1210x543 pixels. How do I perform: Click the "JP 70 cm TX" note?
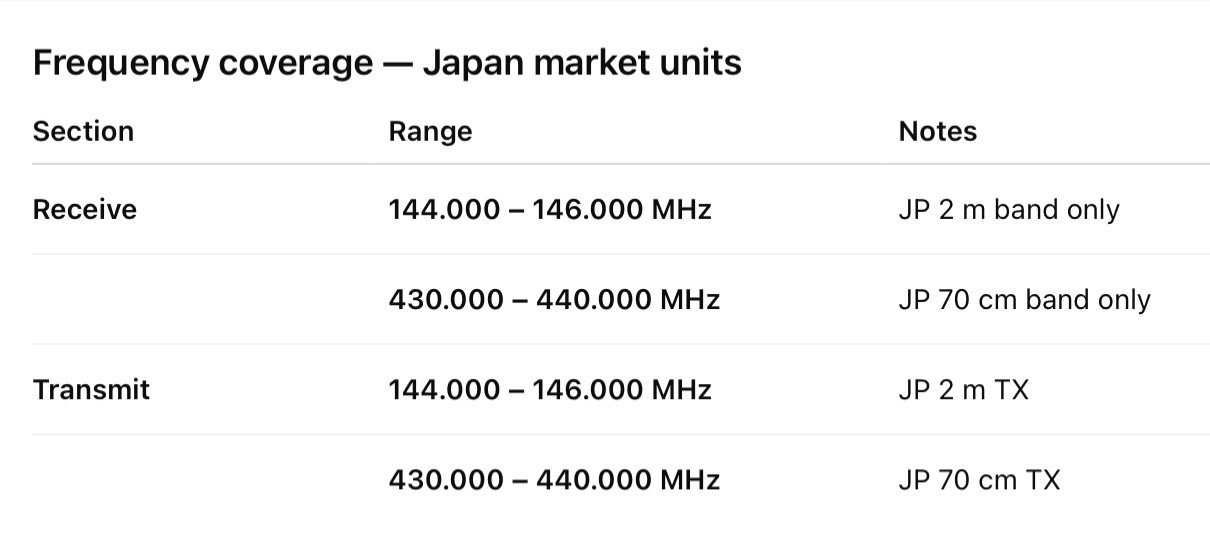pyautogui.click(x=979, y=480)
